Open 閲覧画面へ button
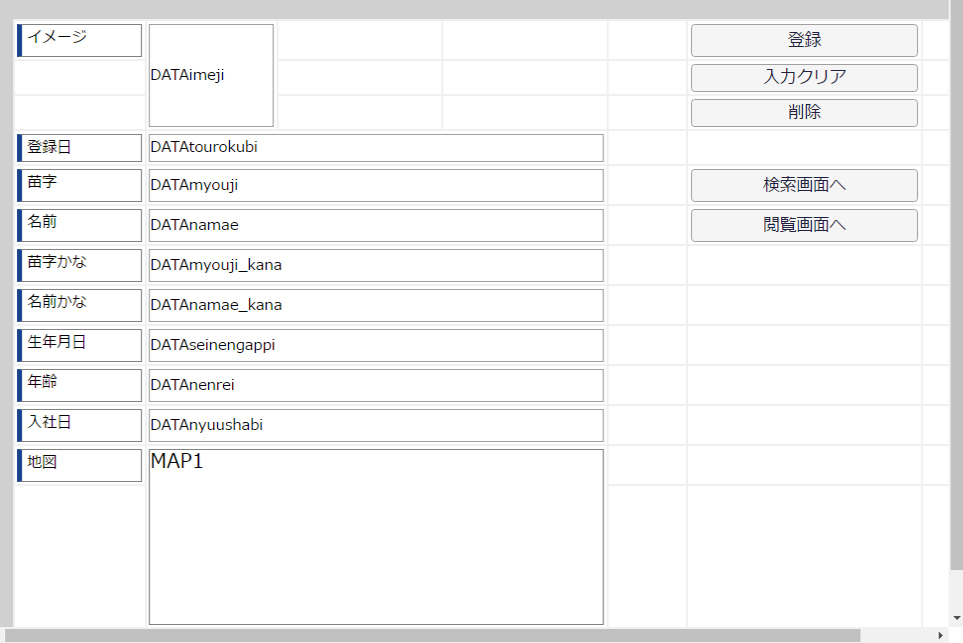 click(x=804, y=225)
